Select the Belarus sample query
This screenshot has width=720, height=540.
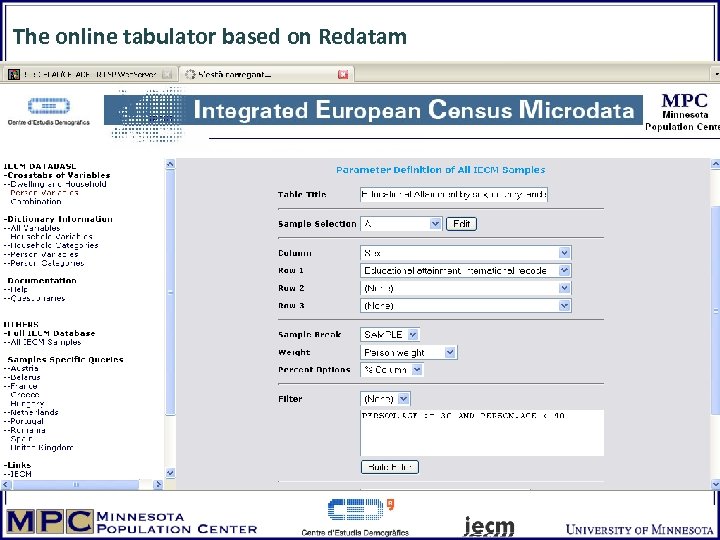(22, 377)
